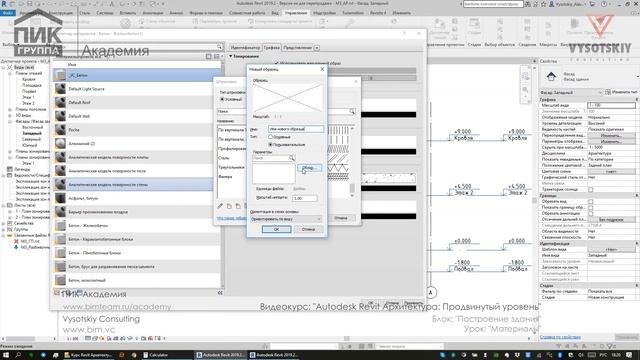Screen dimensions: 640x360
Task: Toggle the Обрезать вид checkbox
Action: click(591, 202)
